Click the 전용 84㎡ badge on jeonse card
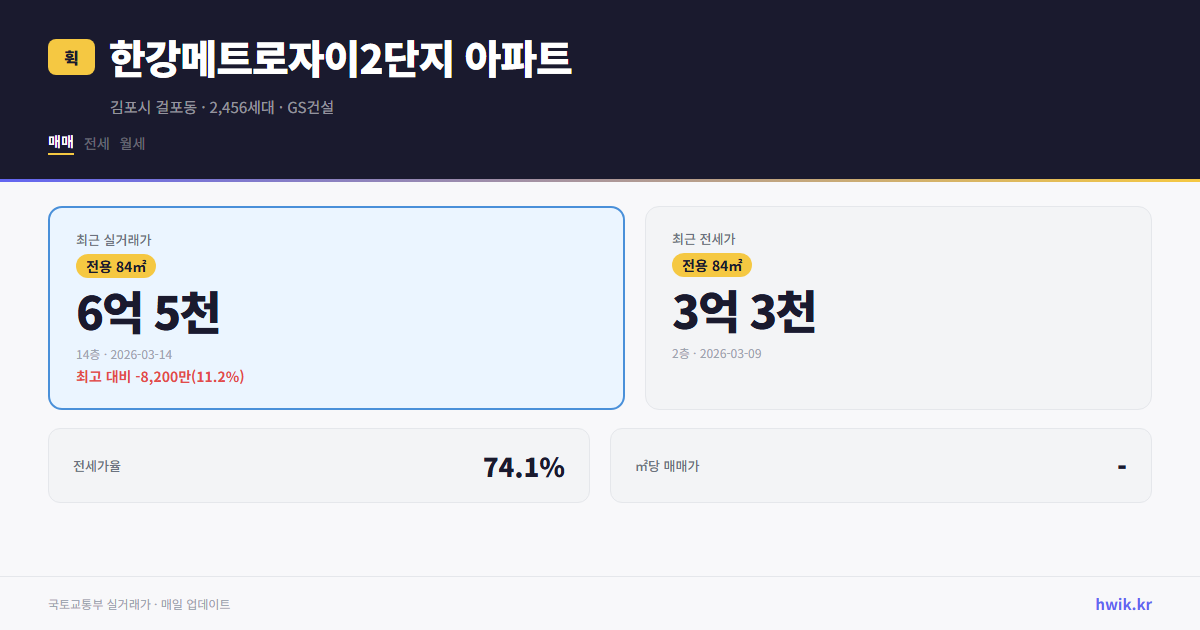Image resolution: width=1200 pixels, height=630 pixels. [711, 266]
